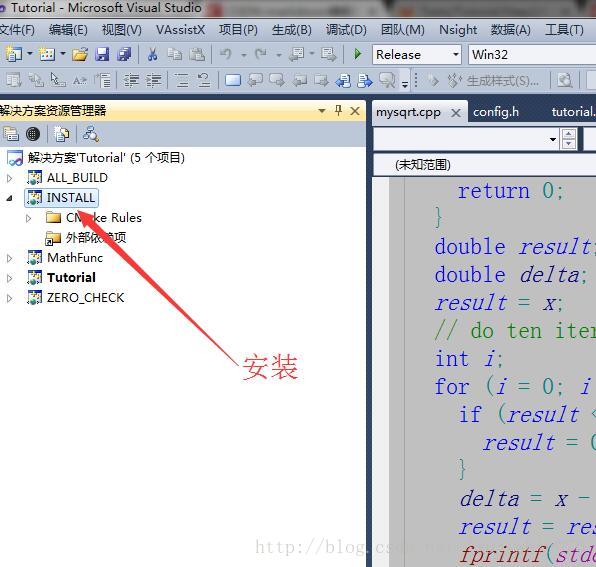The width and height of the screenshot is (596, 567).
Task: Open the 项目(P) menu
Action: pyautogui.click(x=238, y=30)
